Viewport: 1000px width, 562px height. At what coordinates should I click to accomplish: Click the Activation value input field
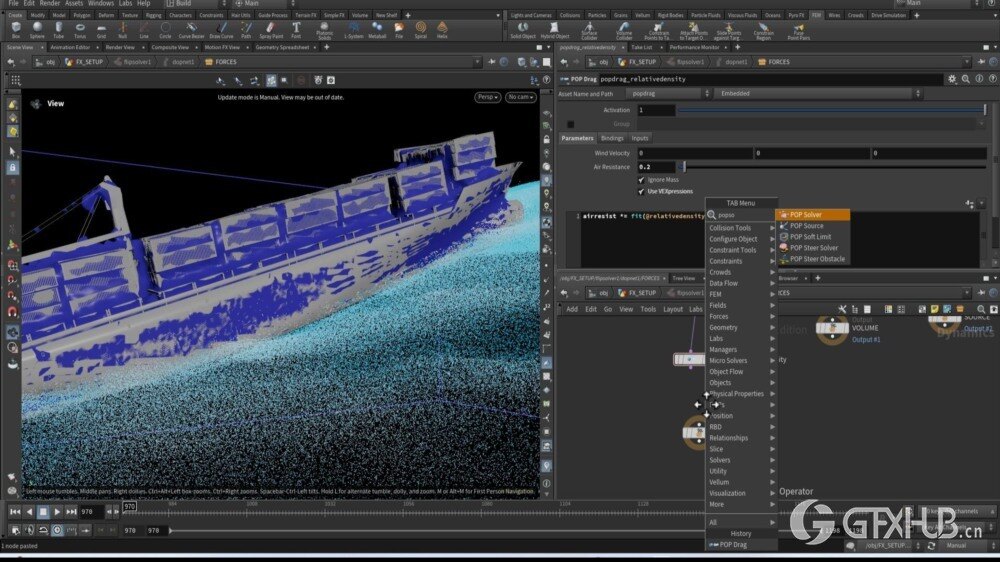[x=655, y=110]
